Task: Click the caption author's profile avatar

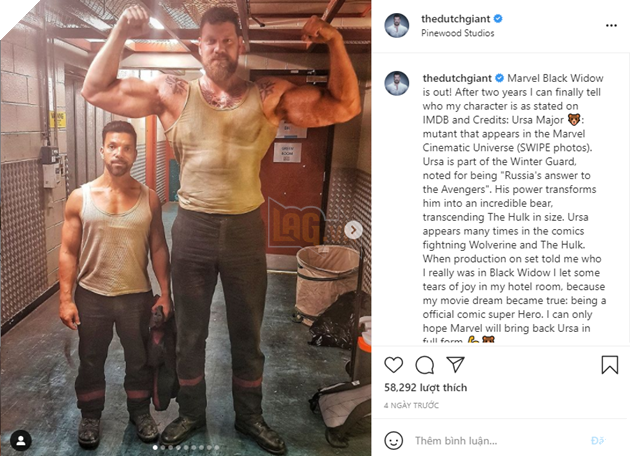Action: tap(397, 84)
